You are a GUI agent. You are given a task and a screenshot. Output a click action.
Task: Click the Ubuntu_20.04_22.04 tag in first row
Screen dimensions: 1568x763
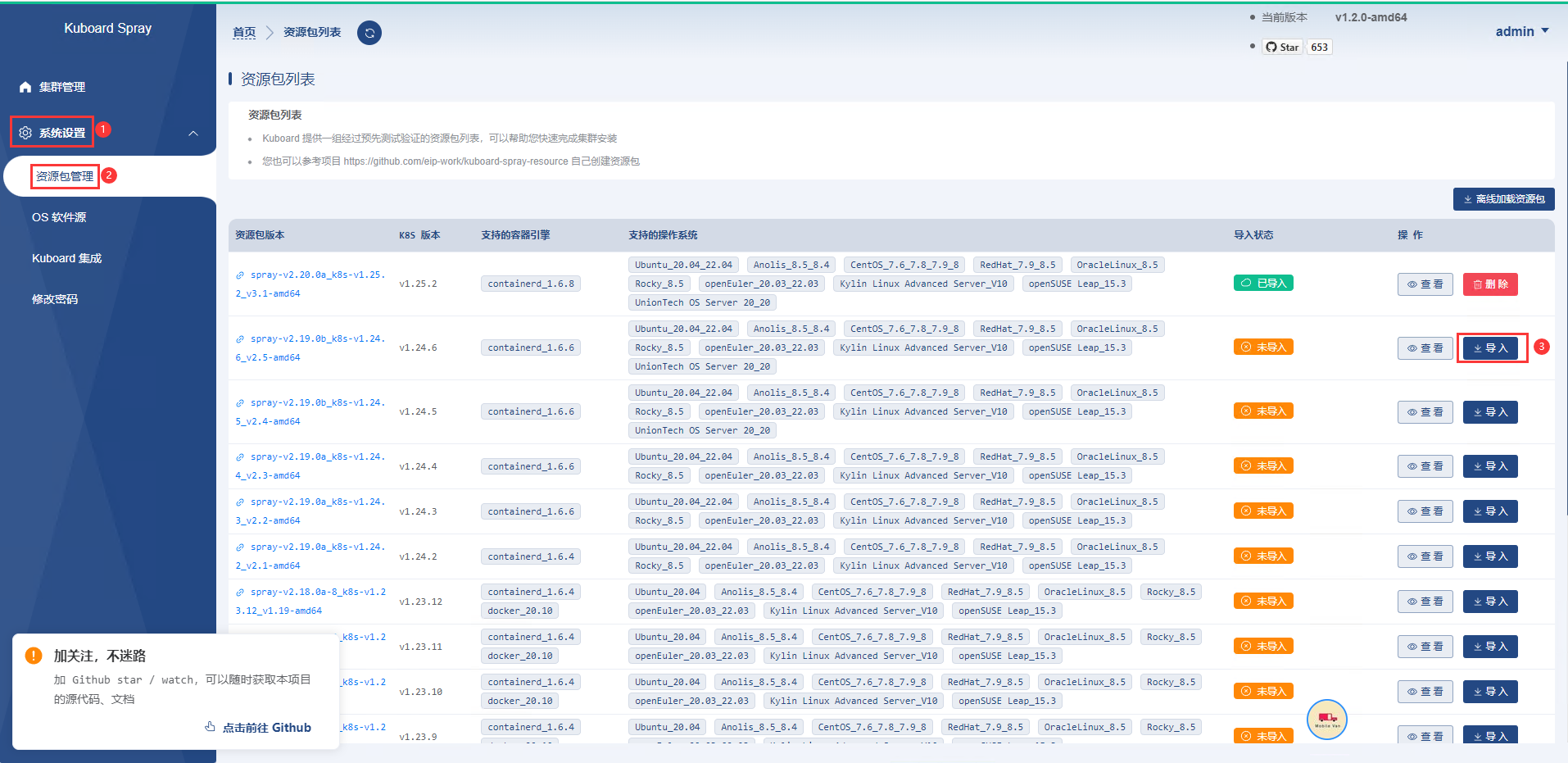coord(683,265)
